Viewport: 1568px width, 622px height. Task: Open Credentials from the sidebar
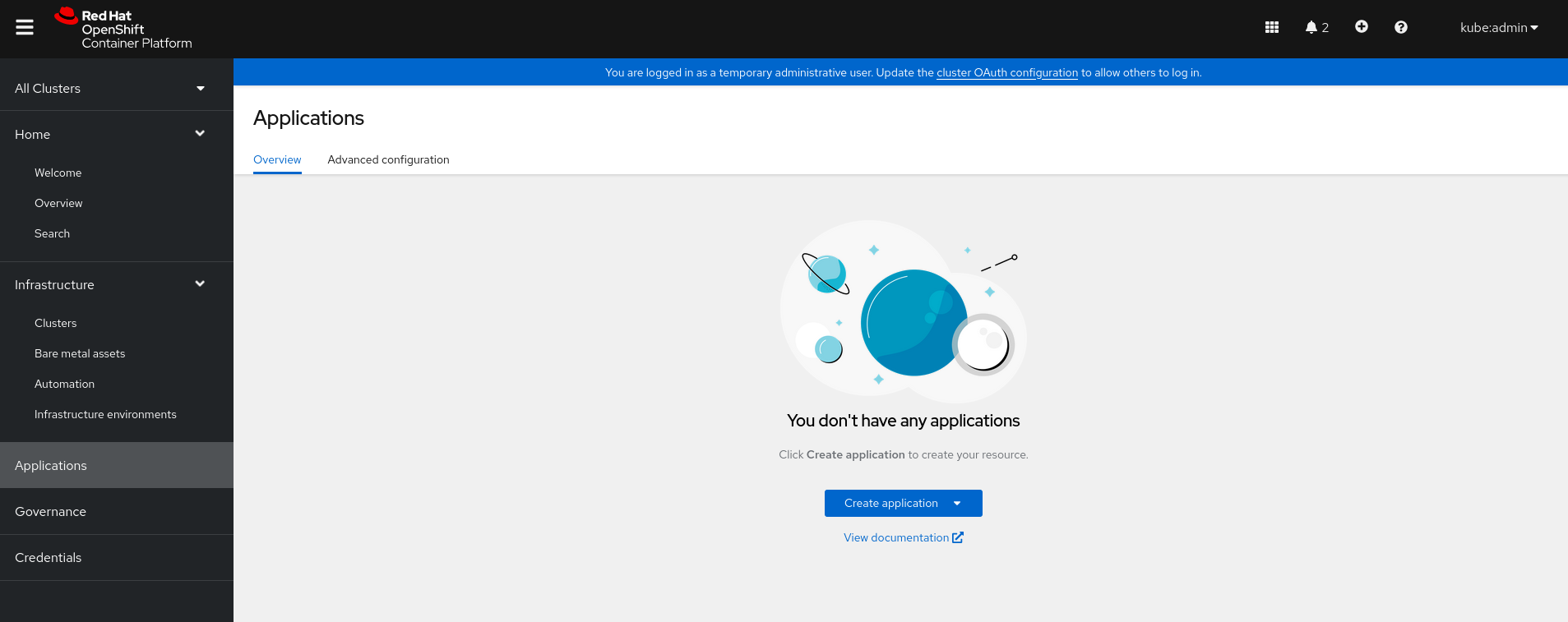tap(48, 557)
